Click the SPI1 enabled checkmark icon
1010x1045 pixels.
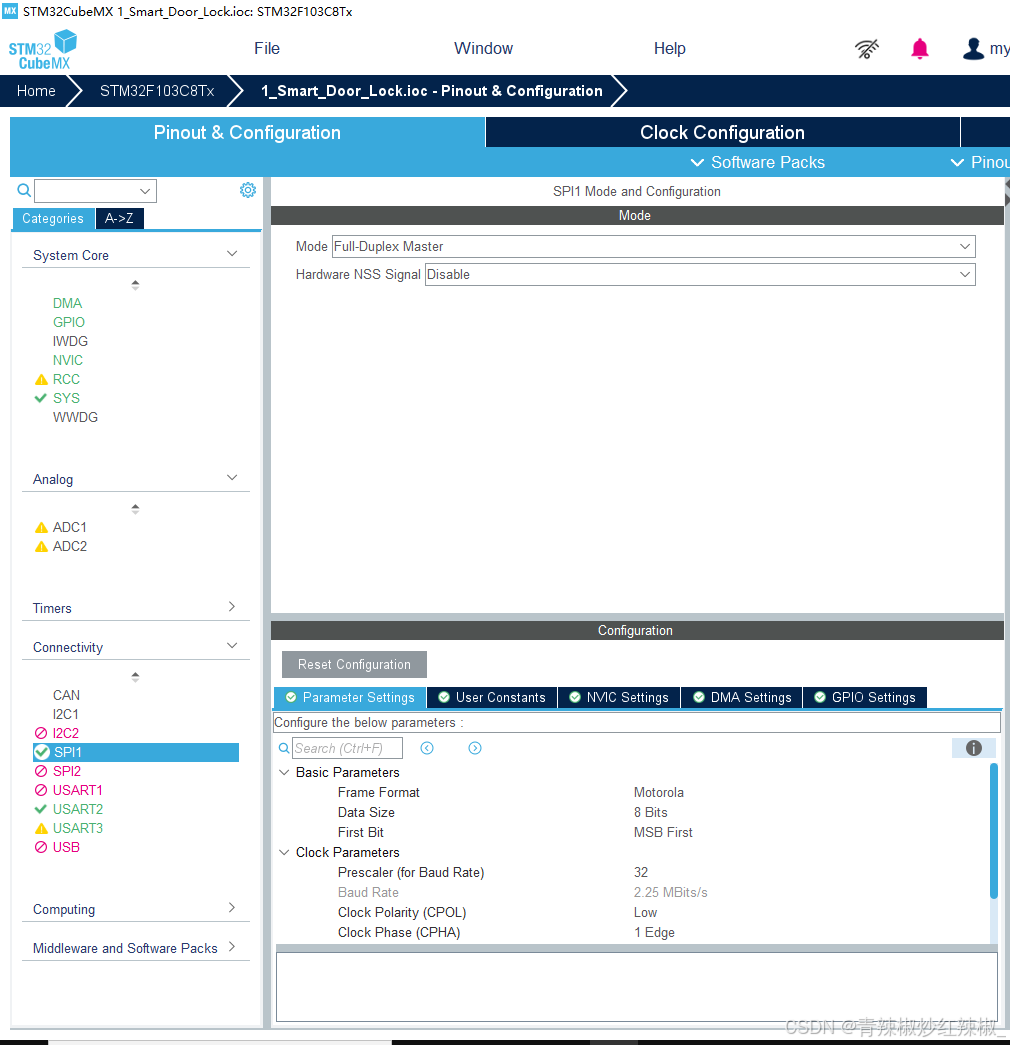tap(42, 752)
